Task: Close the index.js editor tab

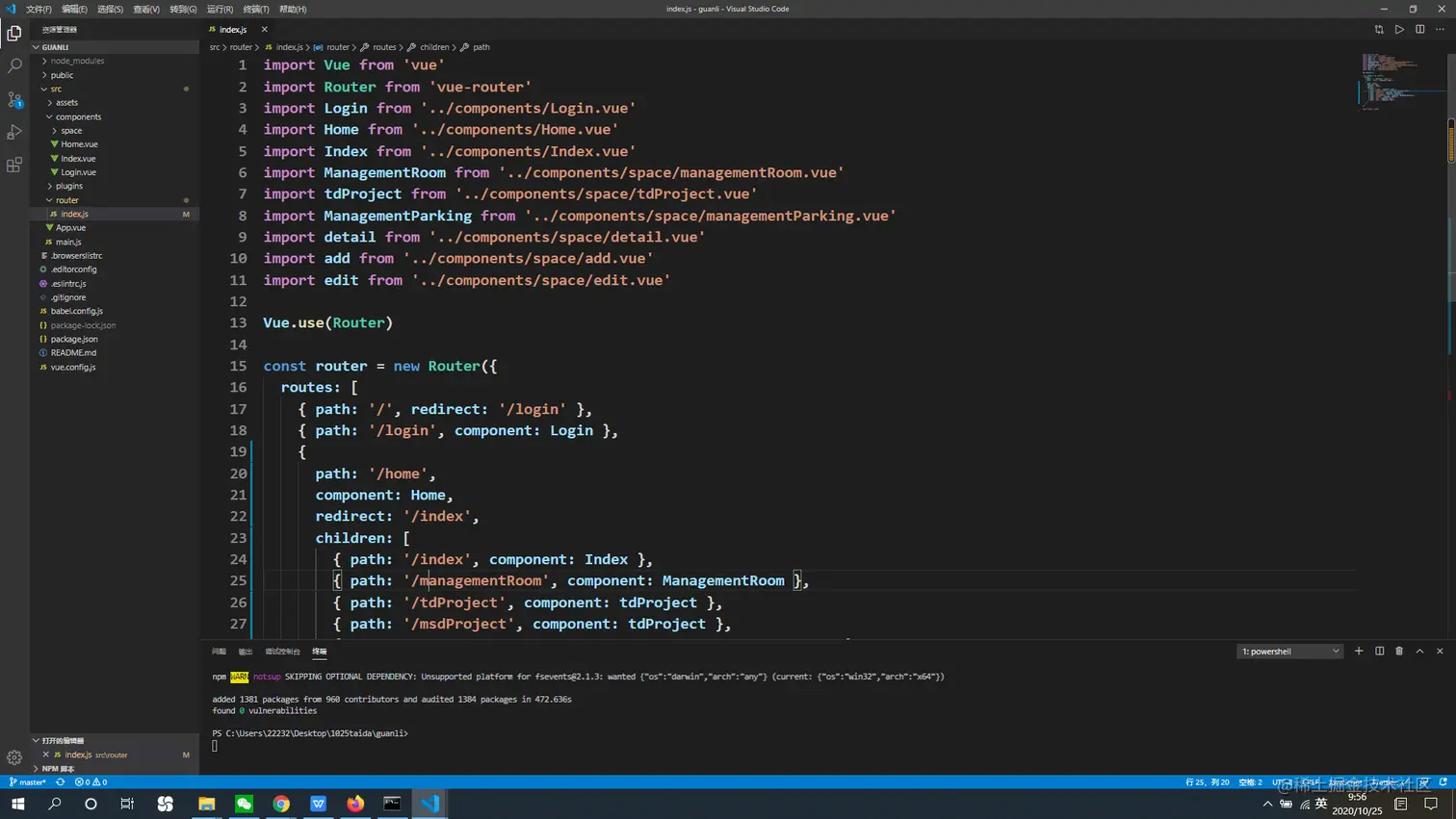Action: [x=264, y=30]
